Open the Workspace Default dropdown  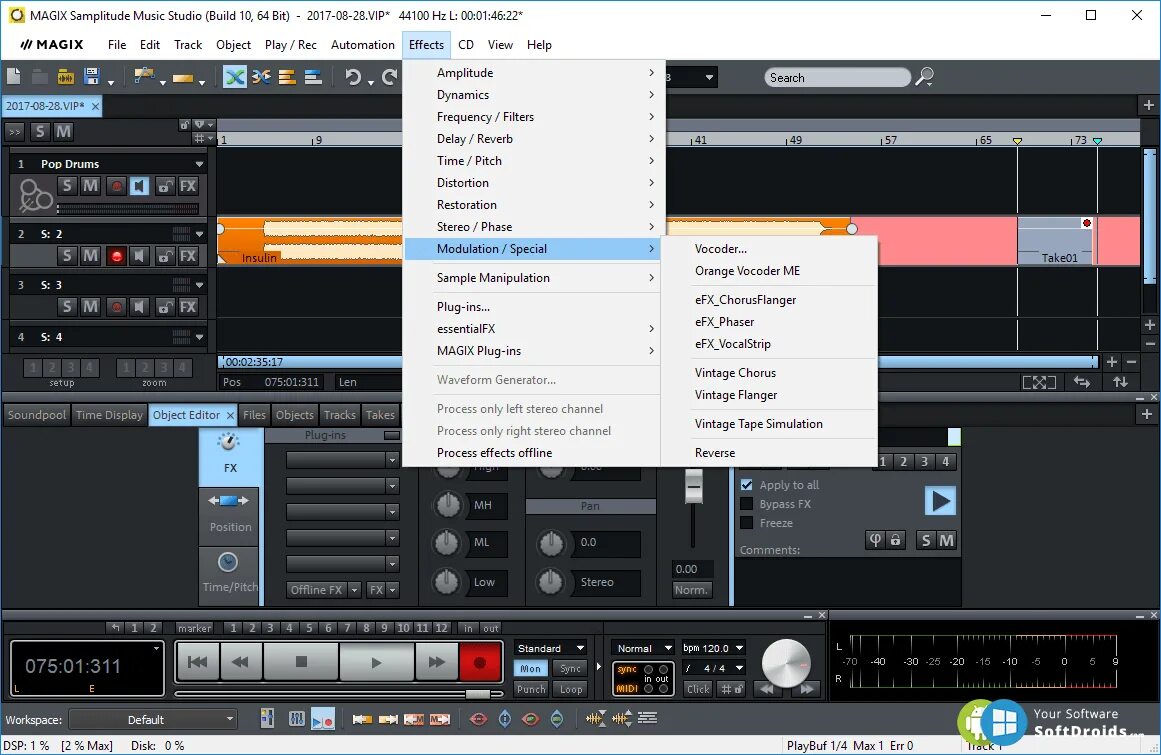tap(153, 719)
